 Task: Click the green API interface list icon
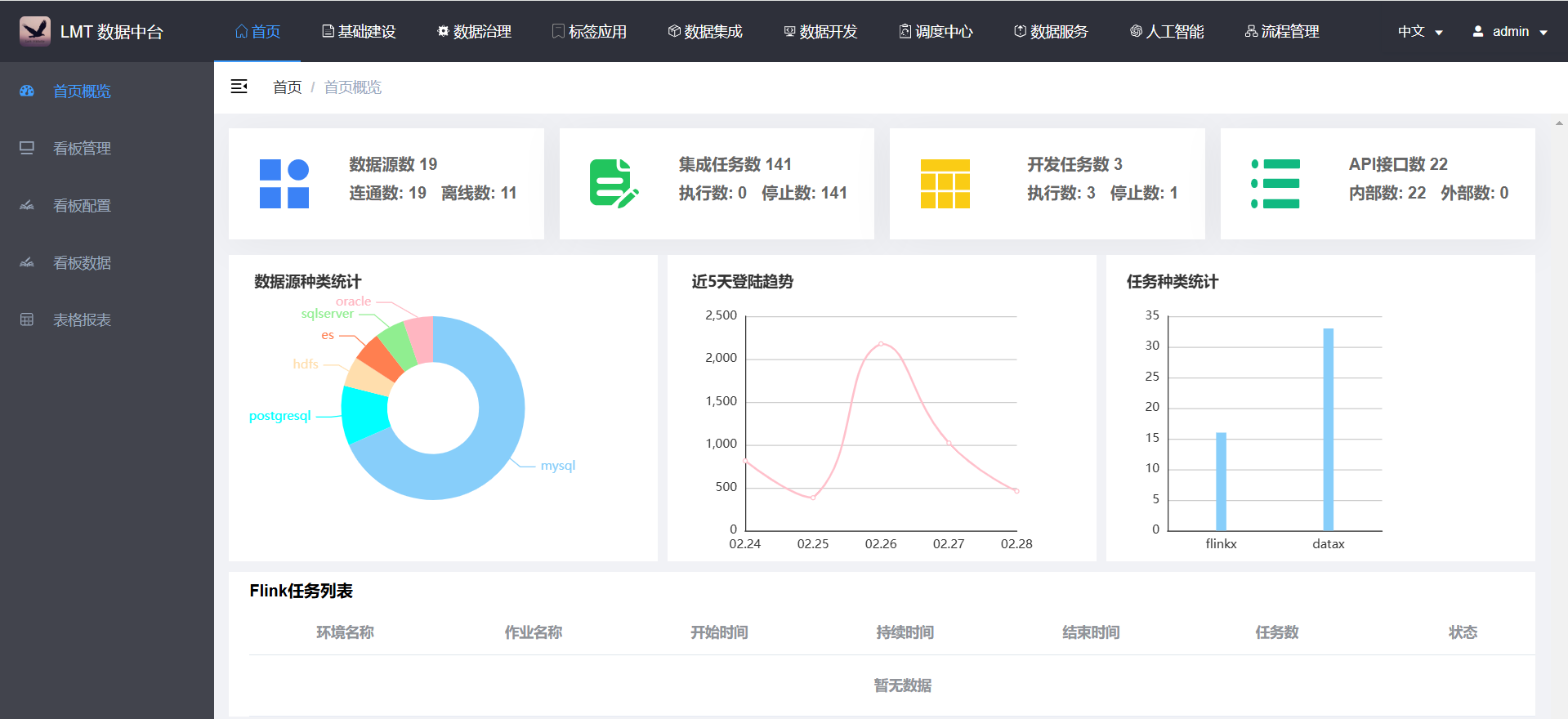[1275, 184]
